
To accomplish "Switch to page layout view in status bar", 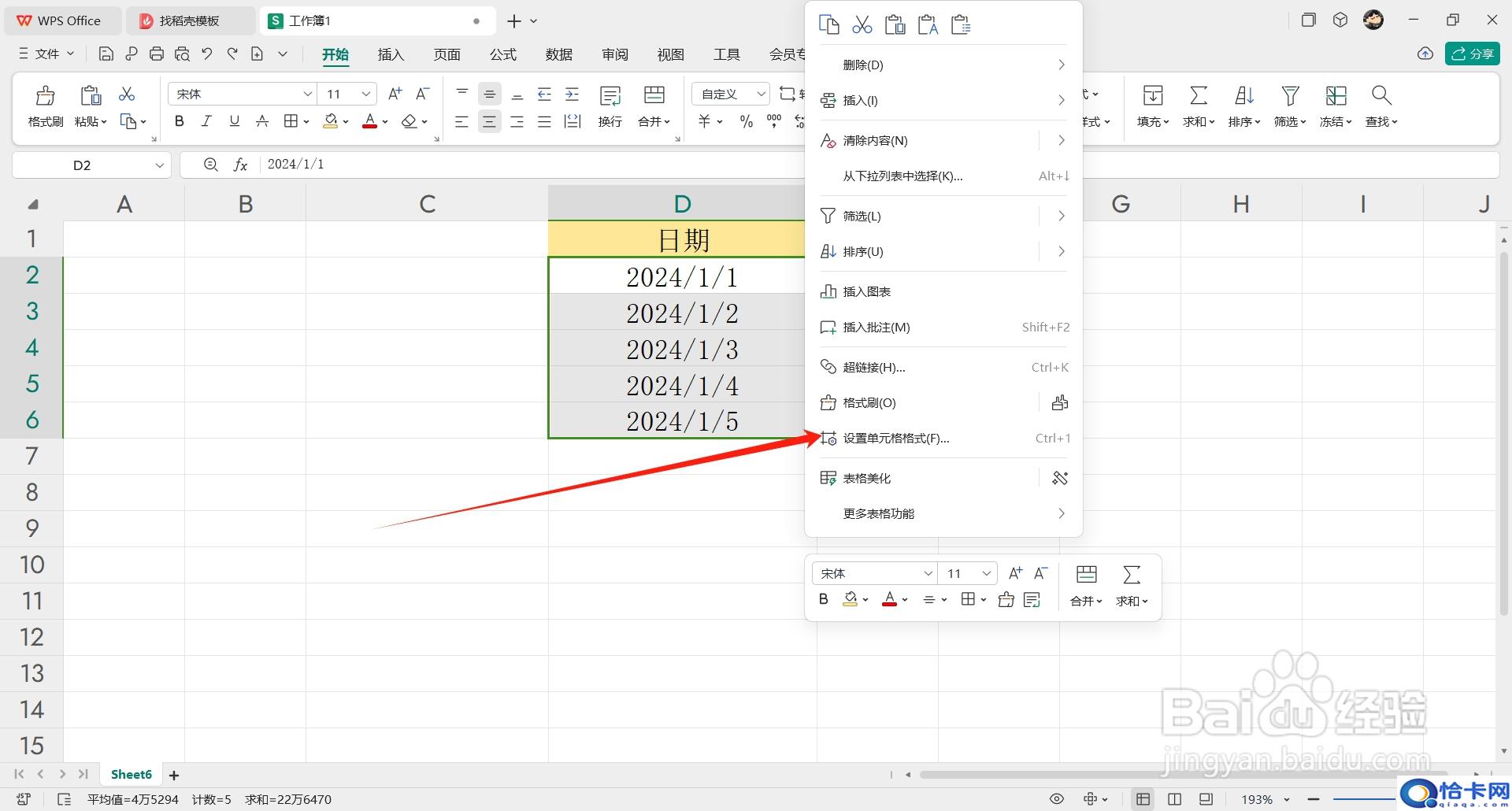I will tap(1174, 799).
